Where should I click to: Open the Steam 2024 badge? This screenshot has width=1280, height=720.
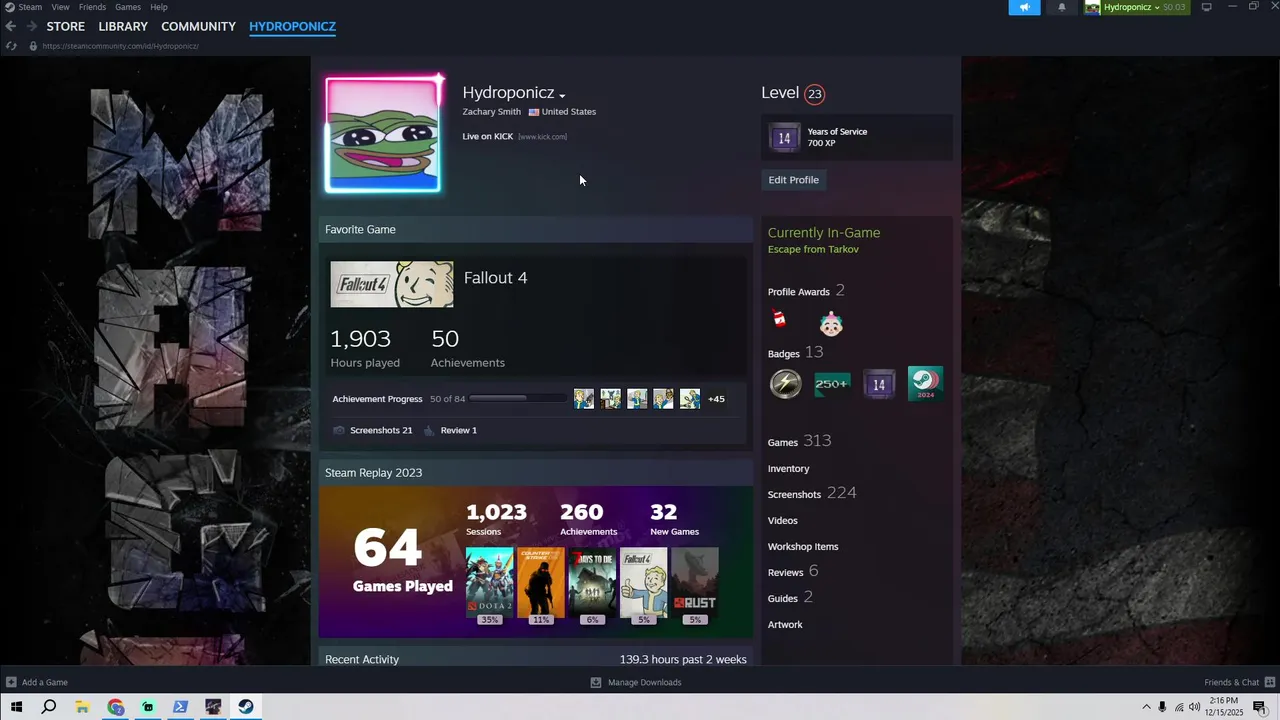tap(925, 384)
